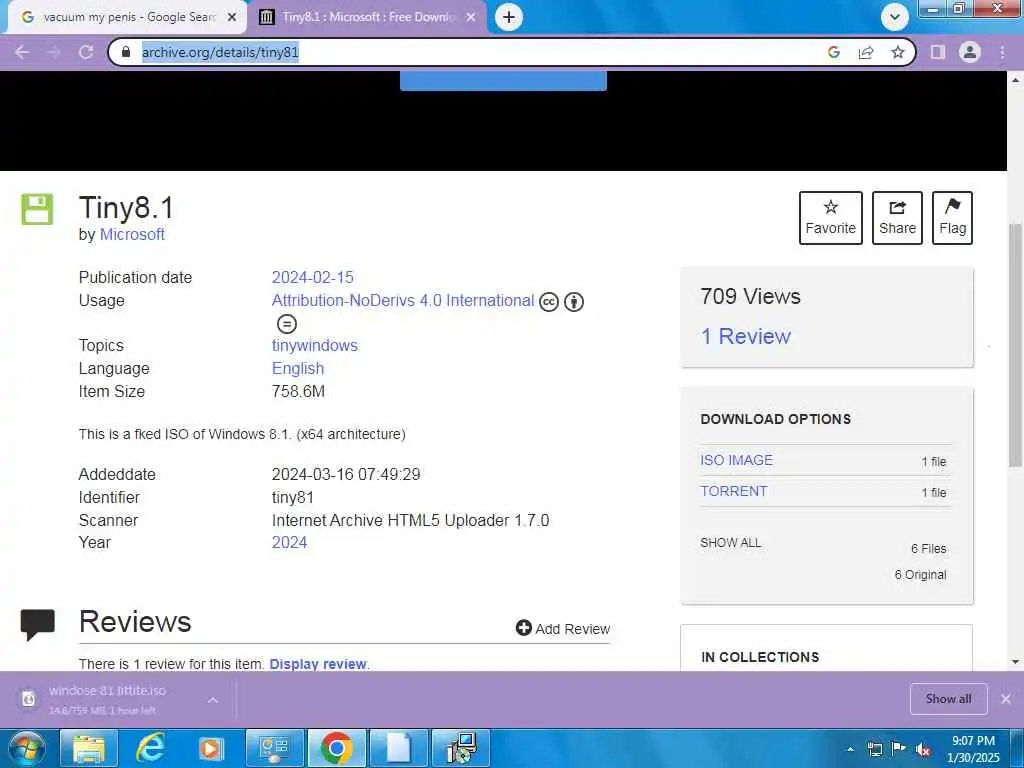Screen dimensions: 1024x768
Task: Open the 2024-02-15 publication date link
Action: pyautogui.click(x=312, y=278)
